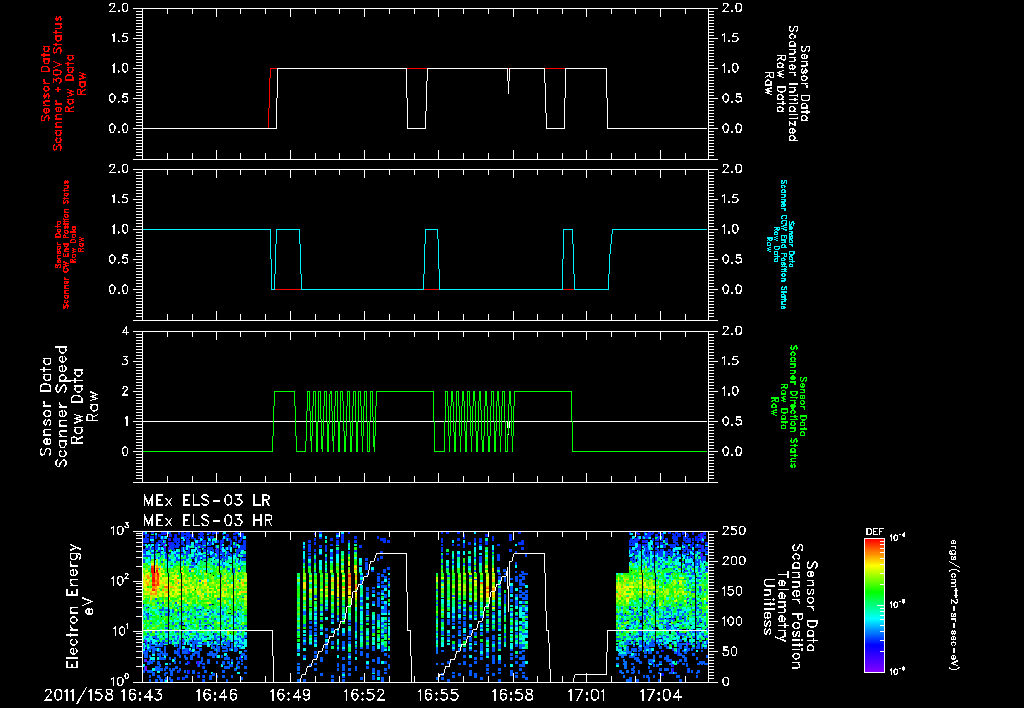Click the DEF label above the color bar
Image resolution: width=1024 pixels, height=708 pixels.
tap(874, 532)
